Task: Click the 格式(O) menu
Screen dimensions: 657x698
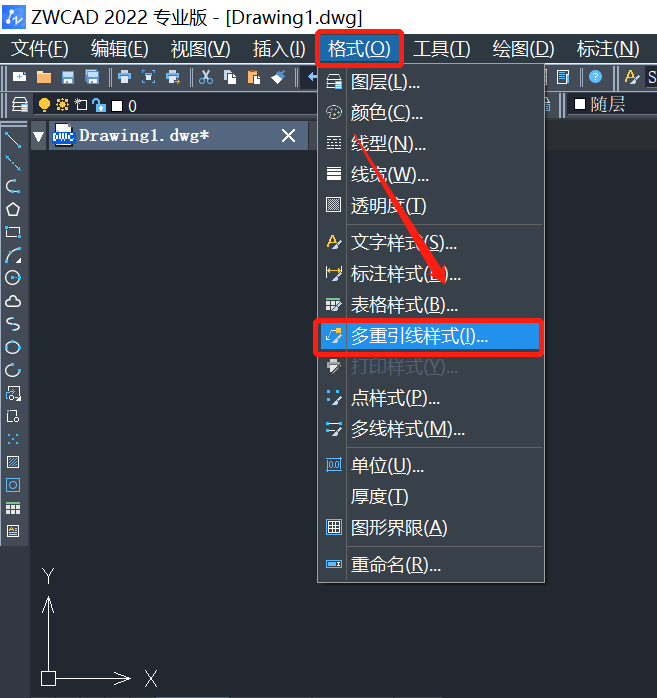Action: pos(359,49)
